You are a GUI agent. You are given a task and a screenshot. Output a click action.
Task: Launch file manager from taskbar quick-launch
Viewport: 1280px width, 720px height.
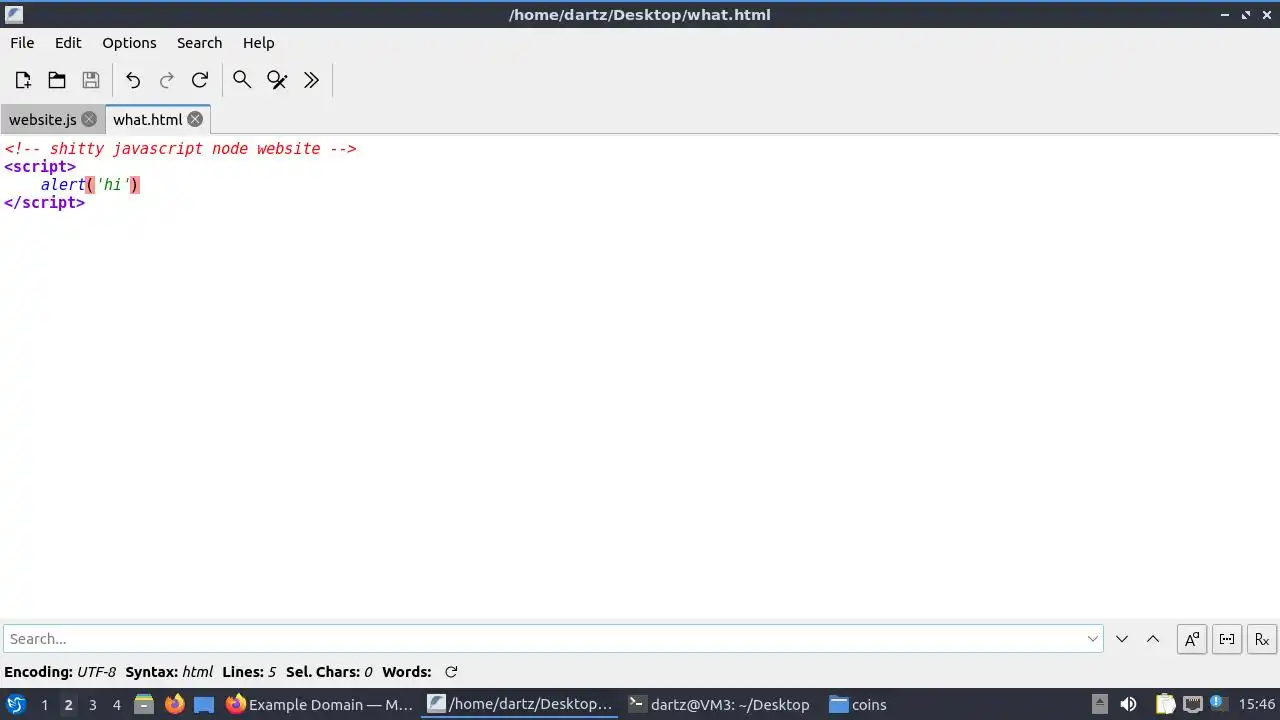144,705
